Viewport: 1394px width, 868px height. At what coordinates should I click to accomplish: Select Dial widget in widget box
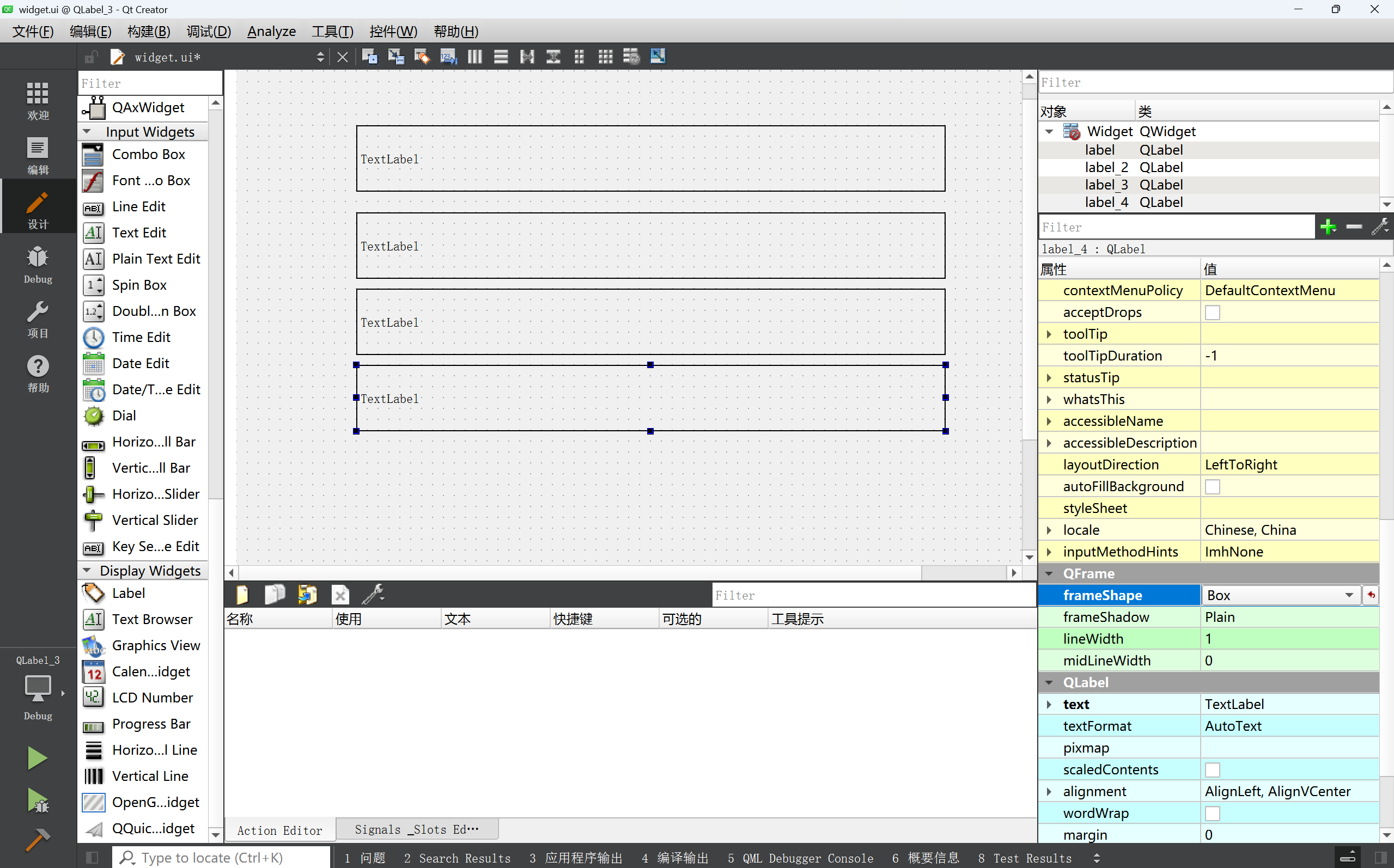[x=124, y=415]
